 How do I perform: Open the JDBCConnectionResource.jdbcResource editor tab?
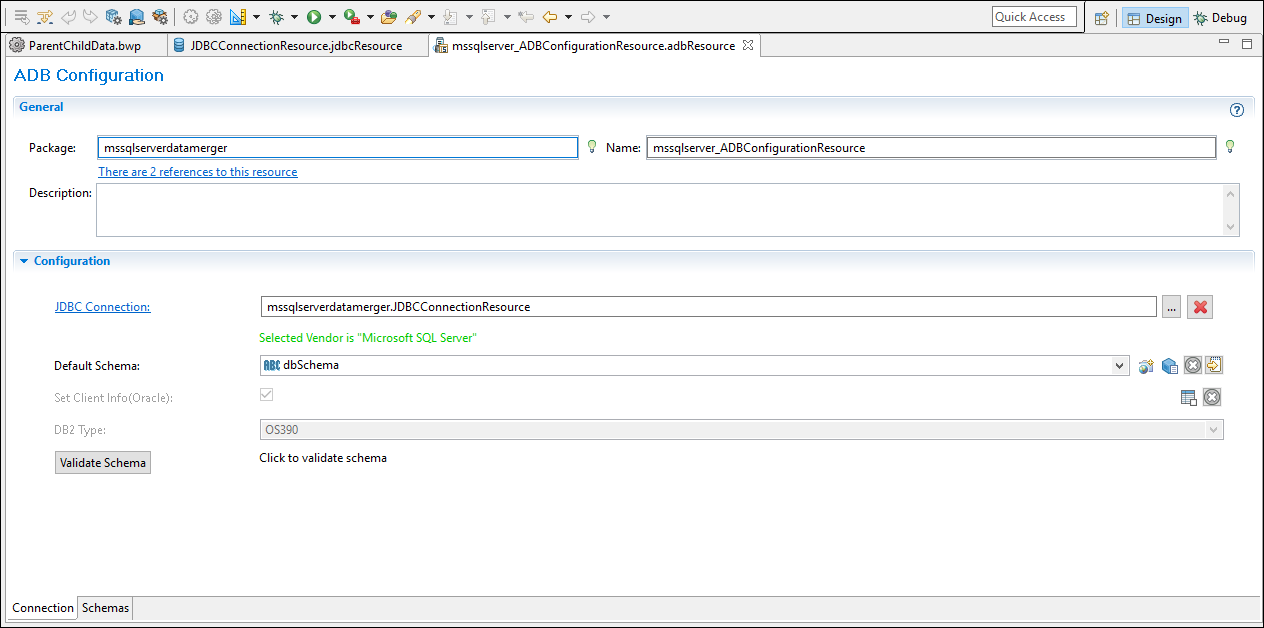click(x=295, y=46)
